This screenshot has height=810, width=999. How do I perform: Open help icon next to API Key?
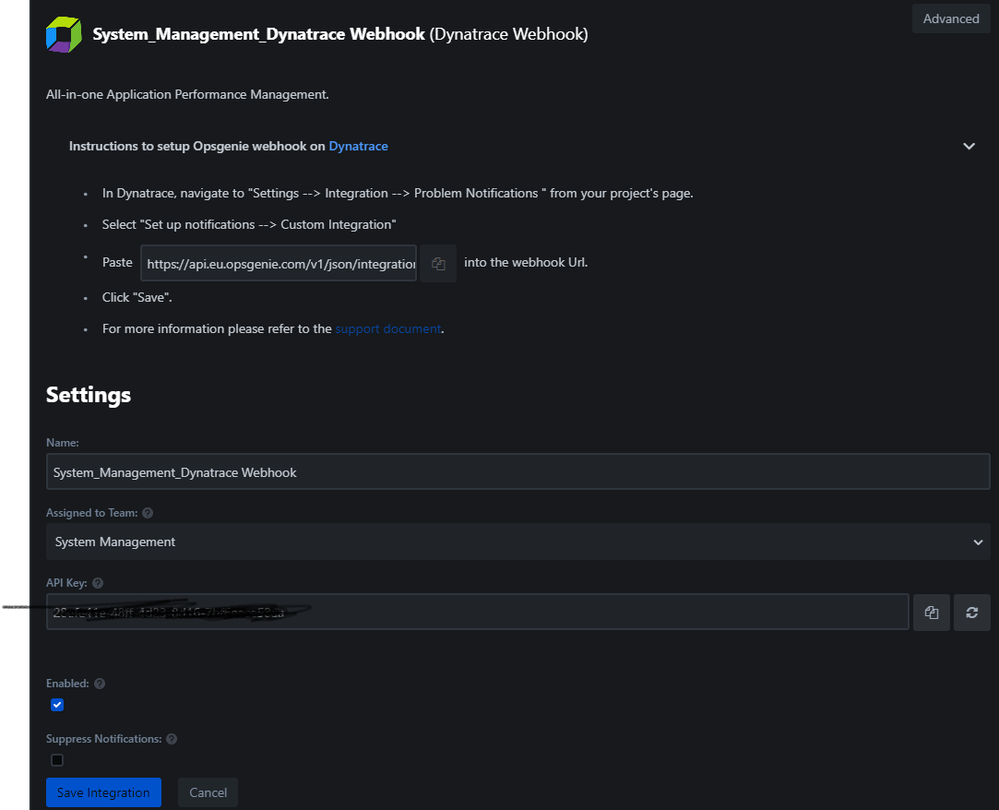point(97,583)
